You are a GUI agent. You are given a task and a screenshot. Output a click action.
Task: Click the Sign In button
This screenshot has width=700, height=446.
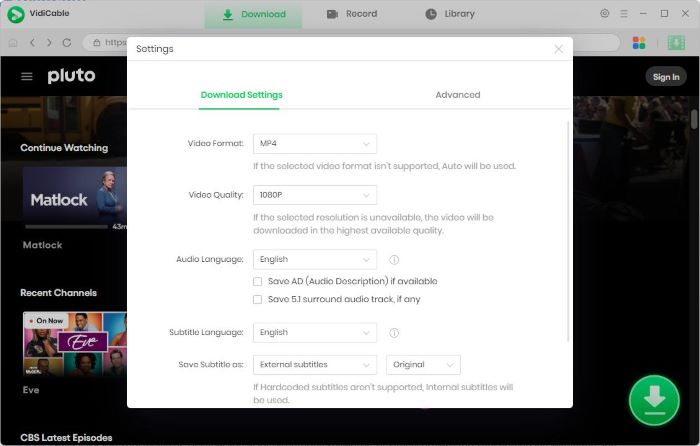coord(665,77)
